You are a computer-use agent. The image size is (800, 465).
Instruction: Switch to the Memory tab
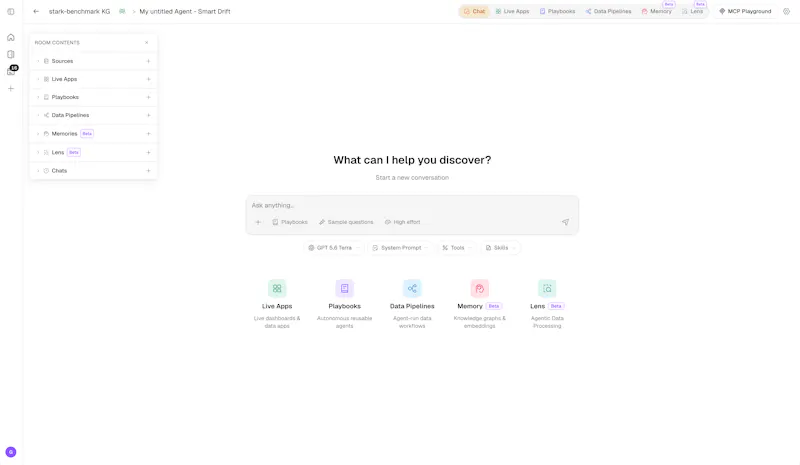(x=657, y=11)
